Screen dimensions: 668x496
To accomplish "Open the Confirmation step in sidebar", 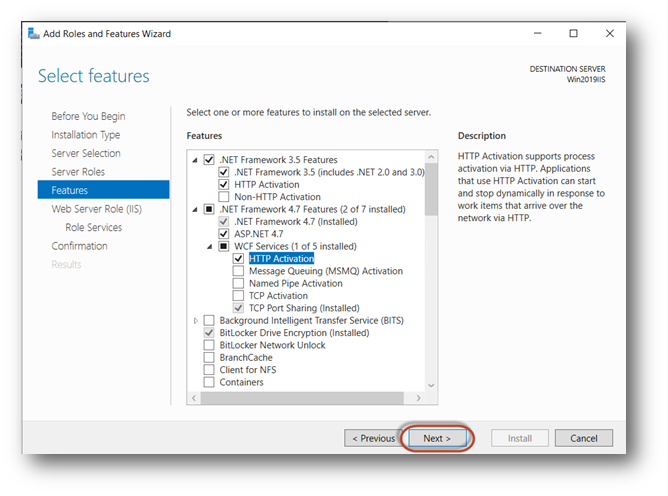I will pyautogui.click(x=79, y=246).
